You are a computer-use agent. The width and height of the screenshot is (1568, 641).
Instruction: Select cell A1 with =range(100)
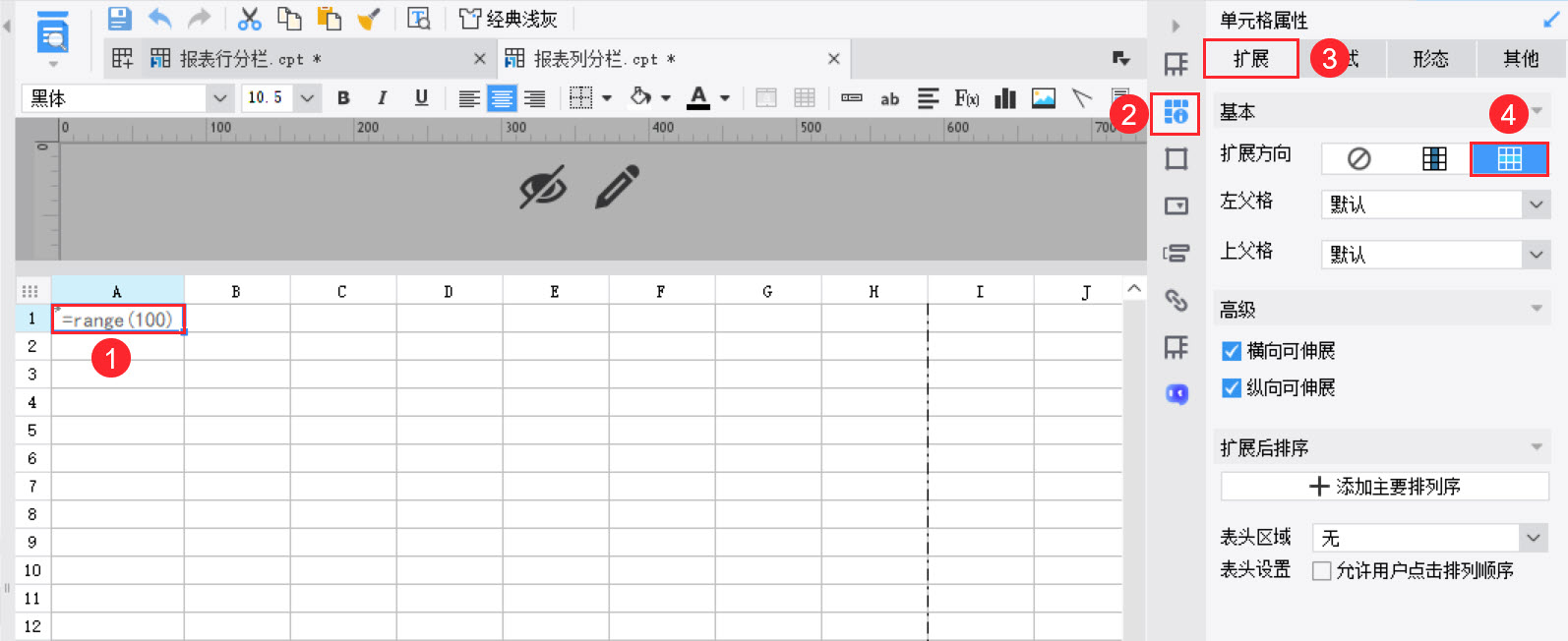click(x=118, y=319)
